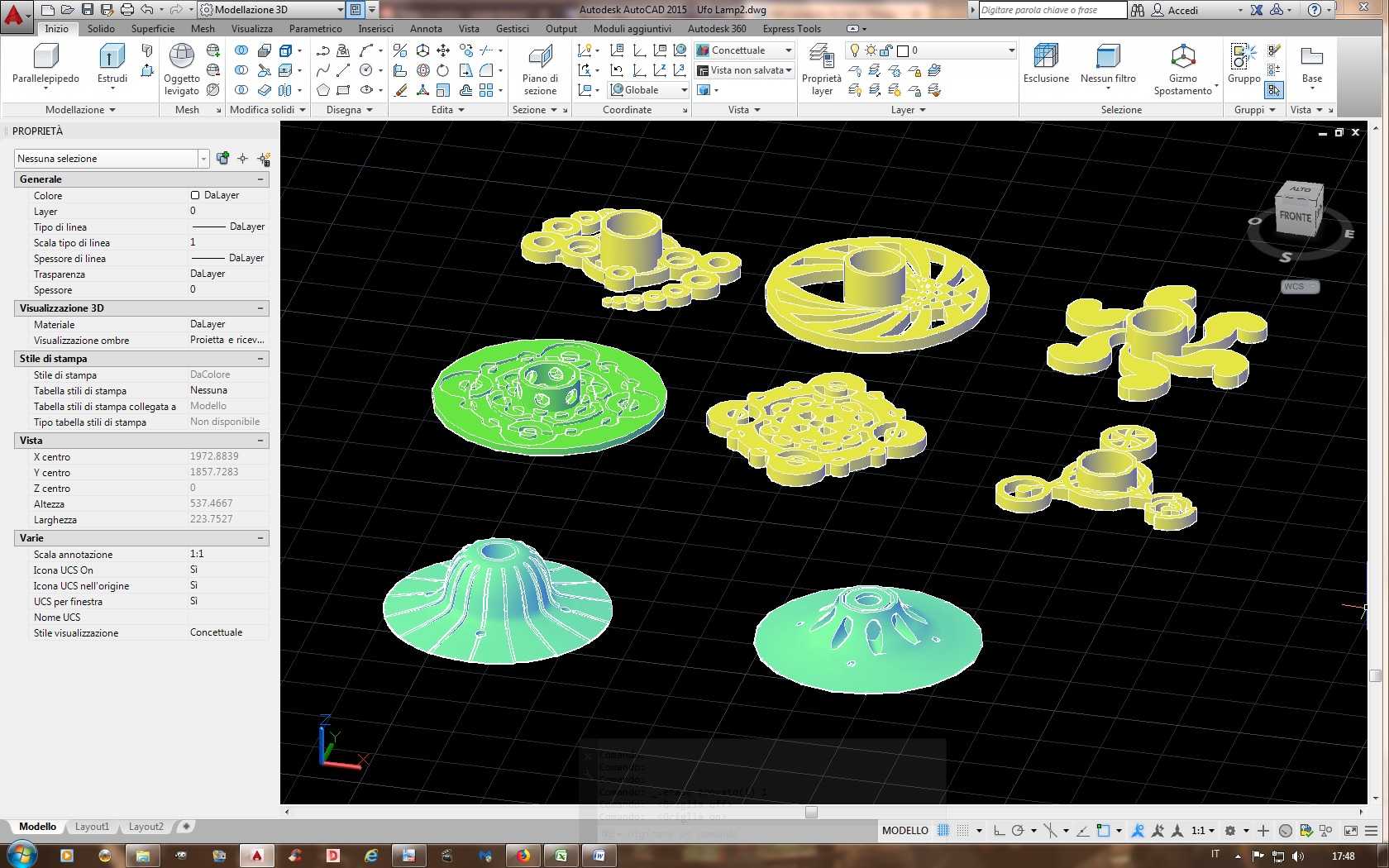Toggle hardware acceleration in status bar
The height and width of the screenshot is (868, 1389).
1285,831
